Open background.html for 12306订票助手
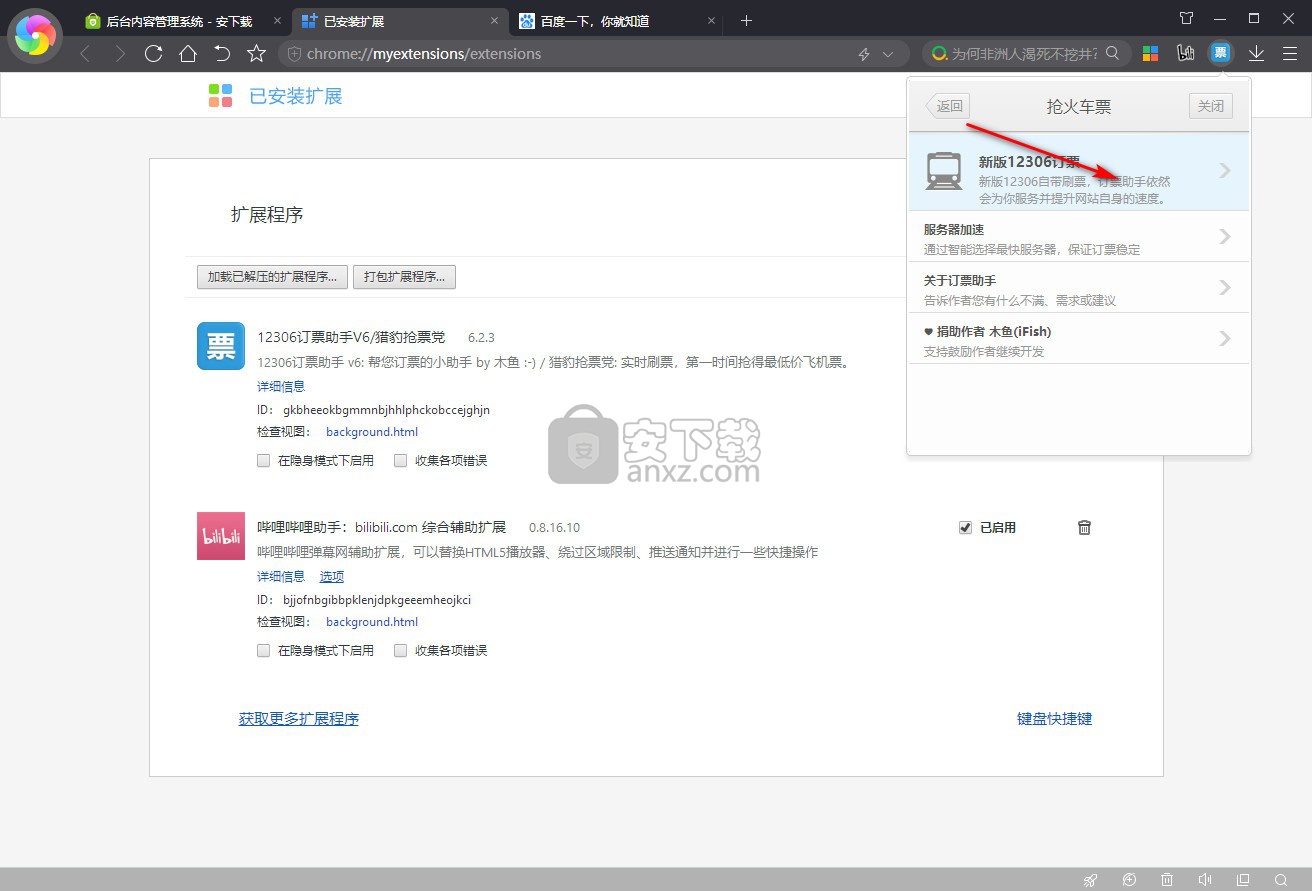 click(372, 432)
